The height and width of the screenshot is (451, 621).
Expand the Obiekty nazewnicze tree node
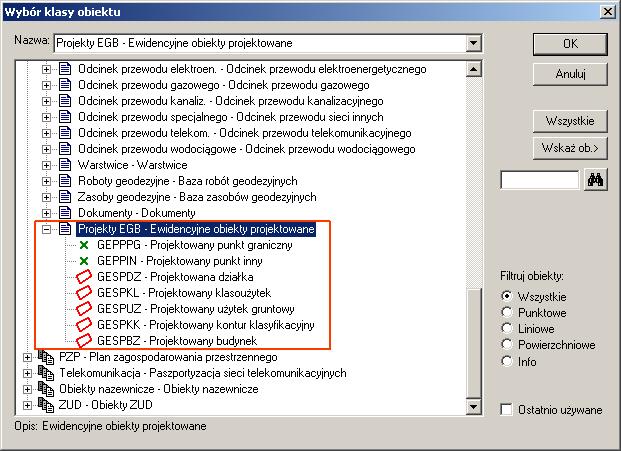click(27, 389)
